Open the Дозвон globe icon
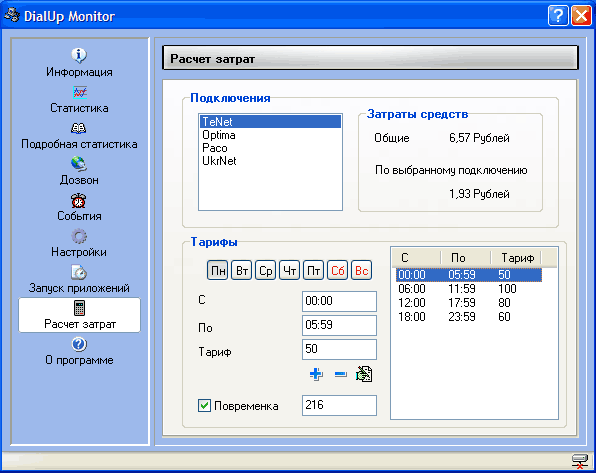This screenshot has height=473, width=596. (79, 164)
